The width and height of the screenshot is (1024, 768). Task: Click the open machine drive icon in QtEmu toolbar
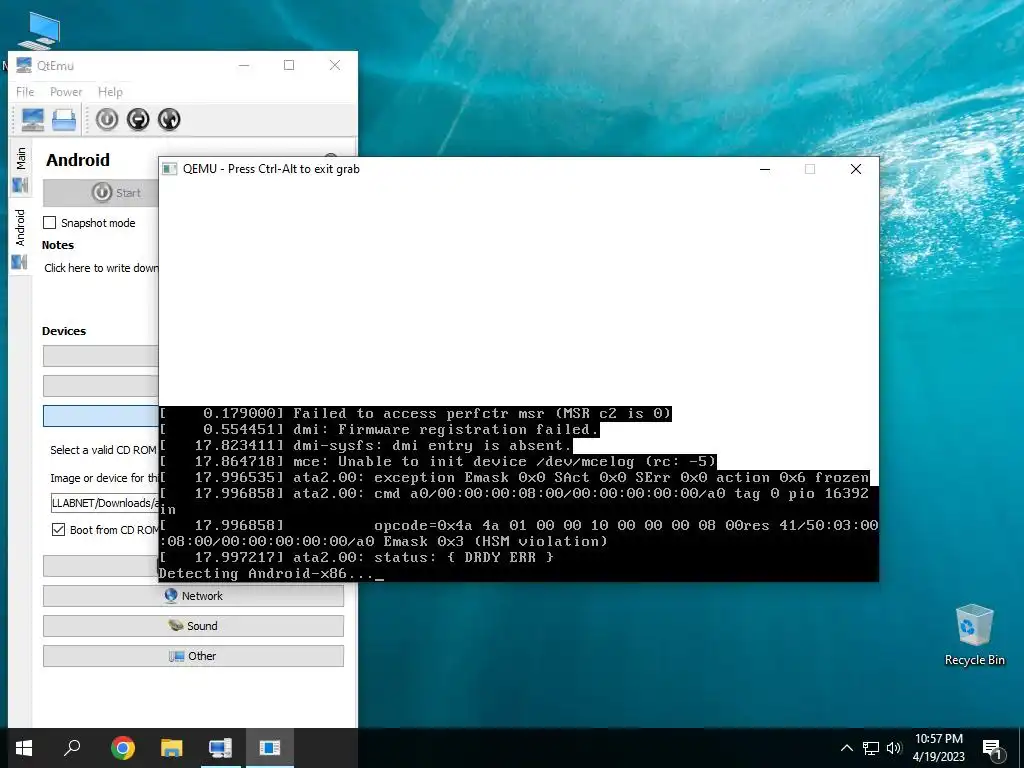64,120
